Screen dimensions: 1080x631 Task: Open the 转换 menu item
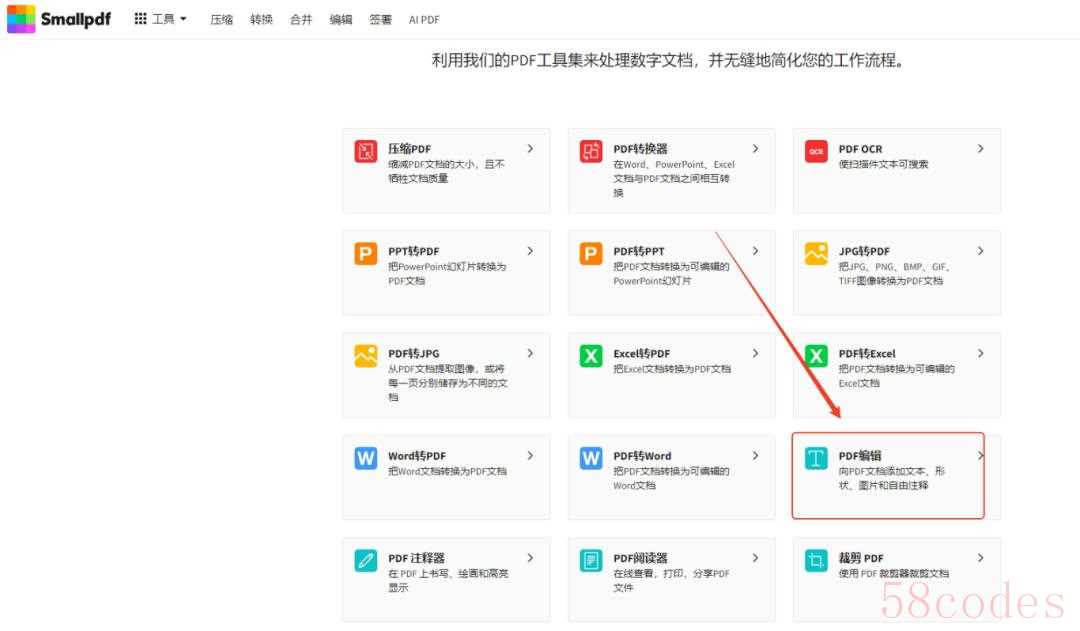point(261,19)
